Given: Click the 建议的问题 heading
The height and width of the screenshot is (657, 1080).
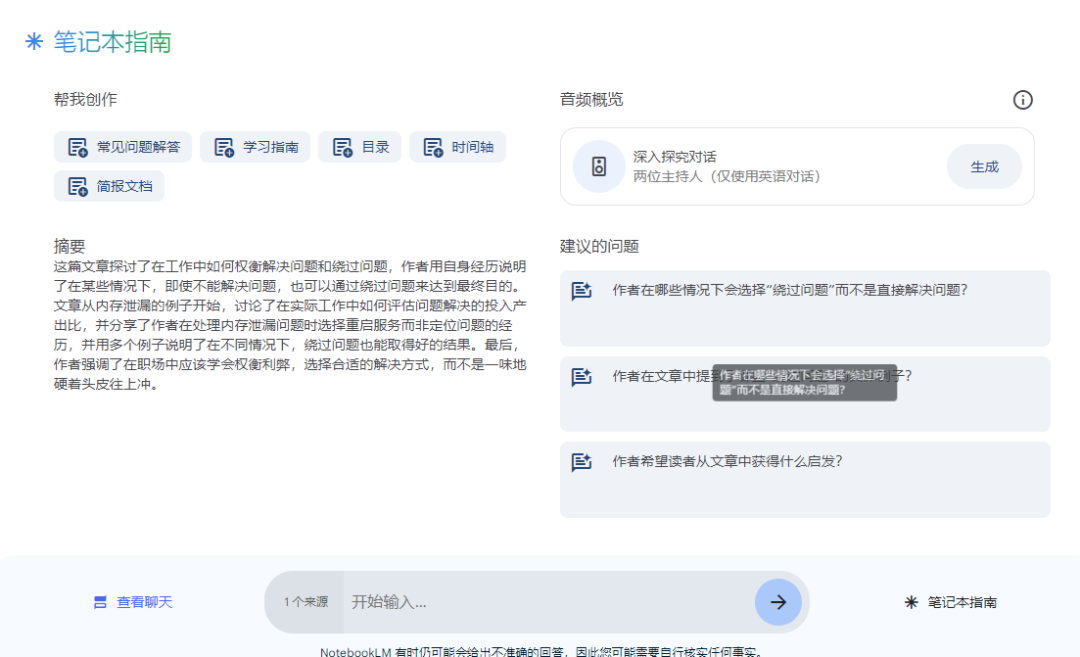Looking at the screenshot, I should click(x=600, y=246).
